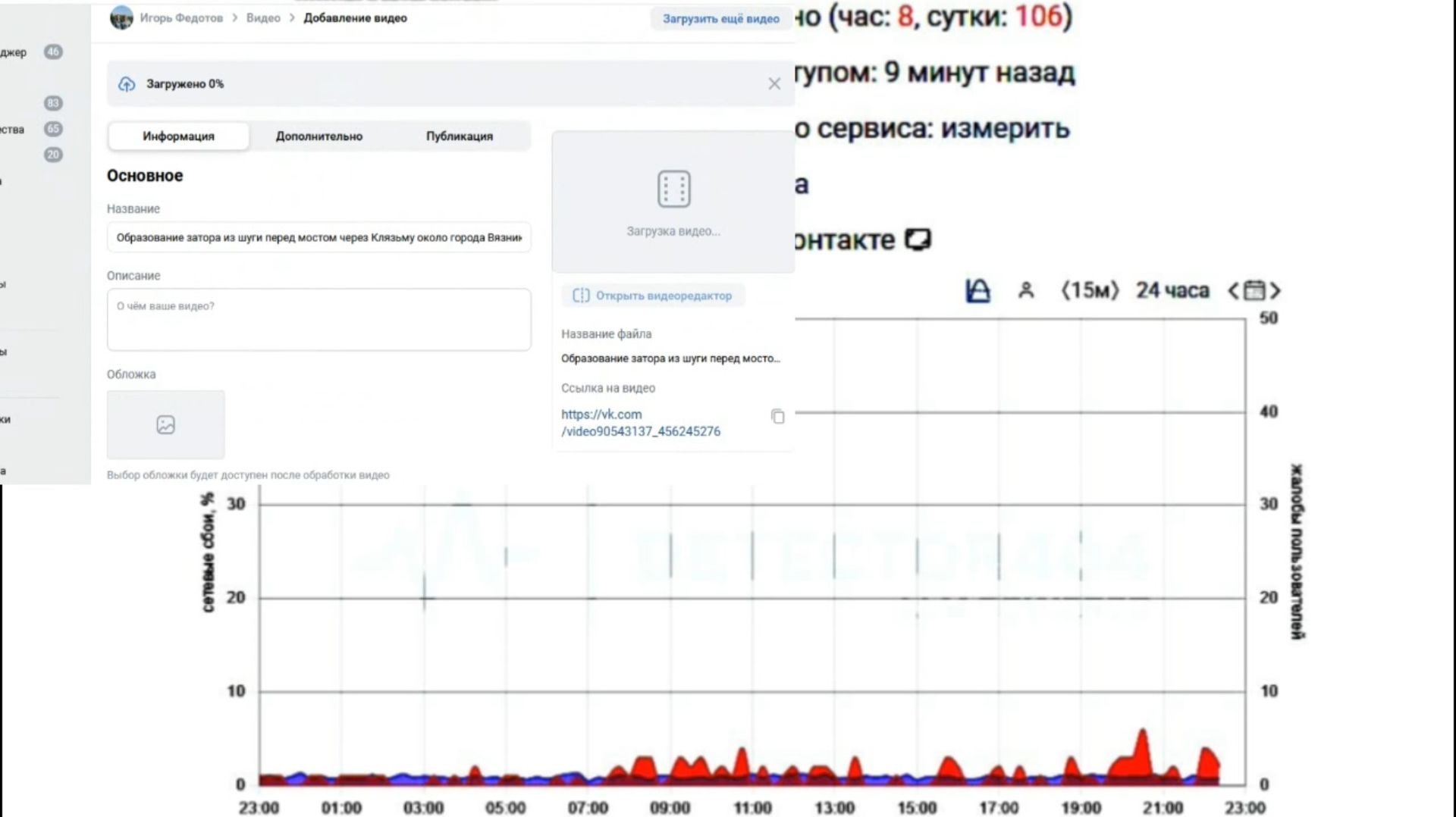Select the Информация tab
The height and width of the screenshot is (817, 1456).
tap(177, 136)
